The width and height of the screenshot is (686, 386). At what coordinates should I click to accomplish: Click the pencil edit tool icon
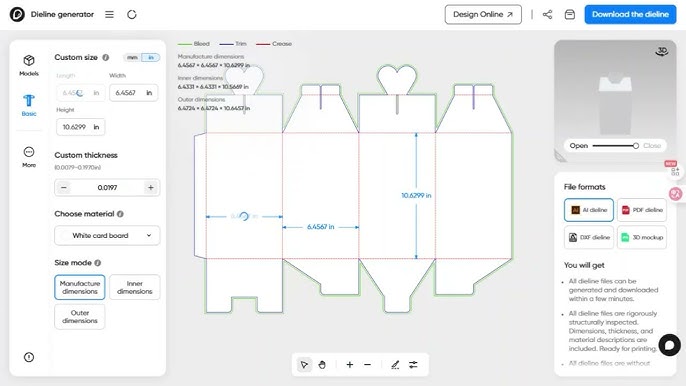click(x=395, y=365)
